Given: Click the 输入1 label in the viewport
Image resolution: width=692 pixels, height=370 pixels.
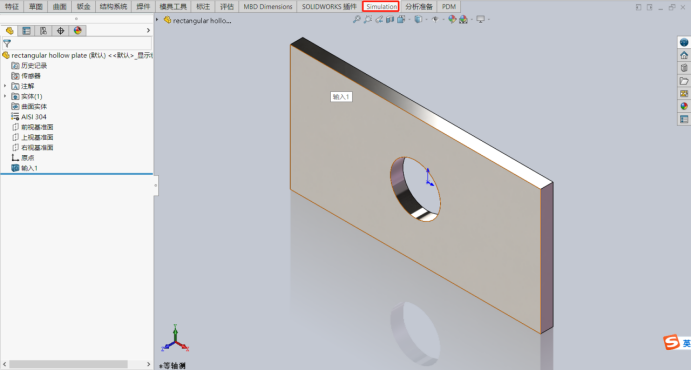Looking at the screenshot, I should (341, 97).
